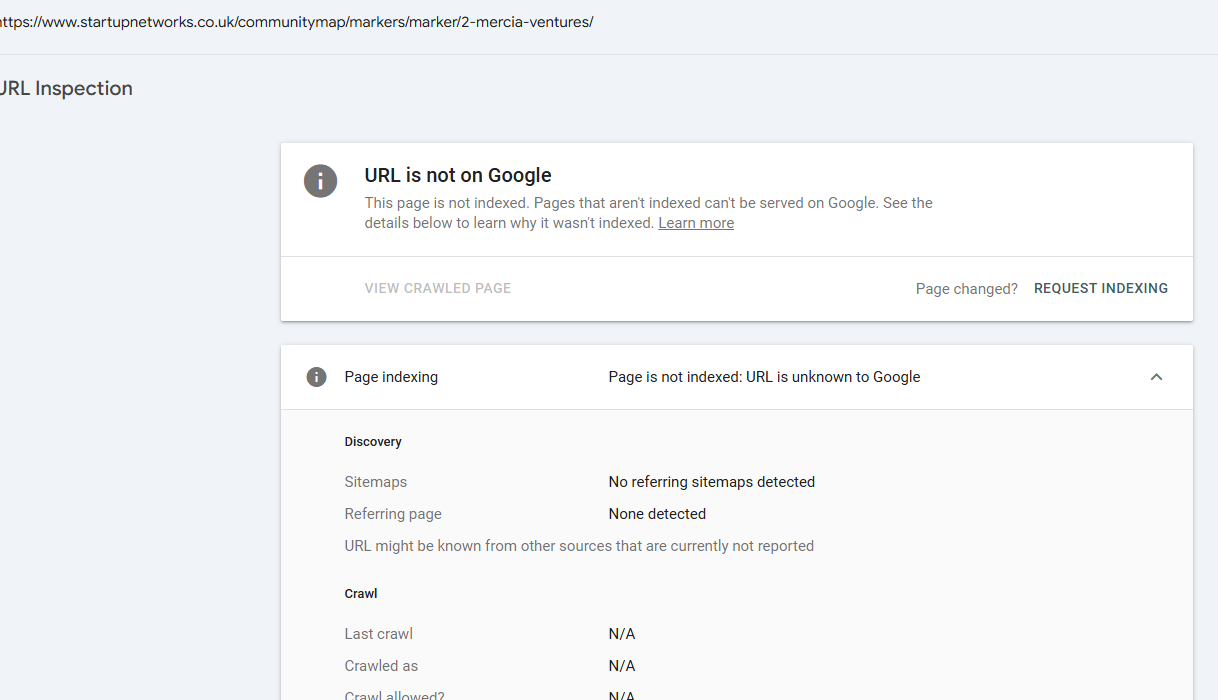Click the Crawled as label
1218x700 pixels.
pyautogui.click(x=381, y=666)
